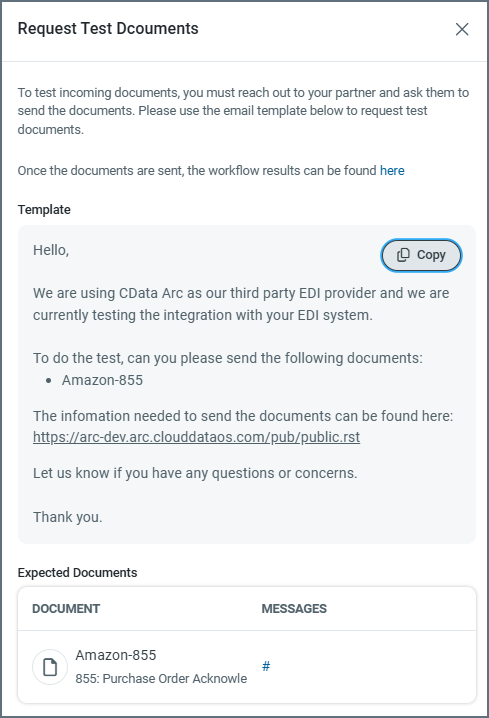Click the 'Thank you.' closing line
This screenshot has height=718, width=489.
pos(68,517)
